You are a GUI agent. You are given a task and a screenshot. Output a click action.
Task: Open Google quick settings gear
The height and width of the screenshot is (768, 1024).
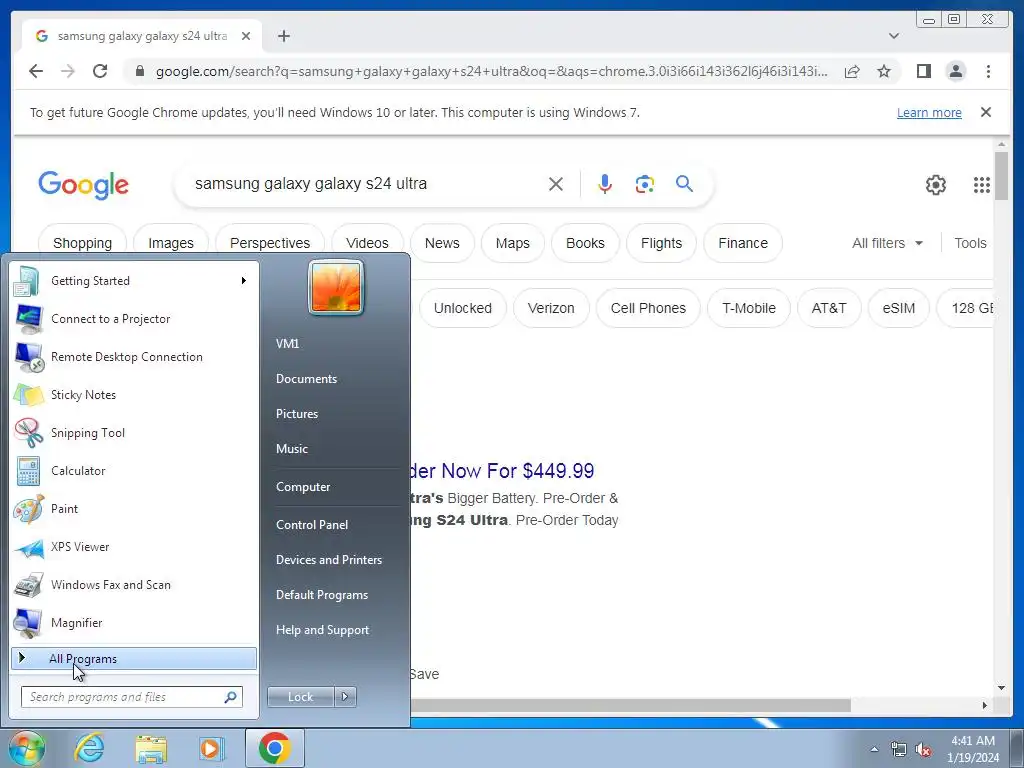pyautogui.click(x=936, y=185)
